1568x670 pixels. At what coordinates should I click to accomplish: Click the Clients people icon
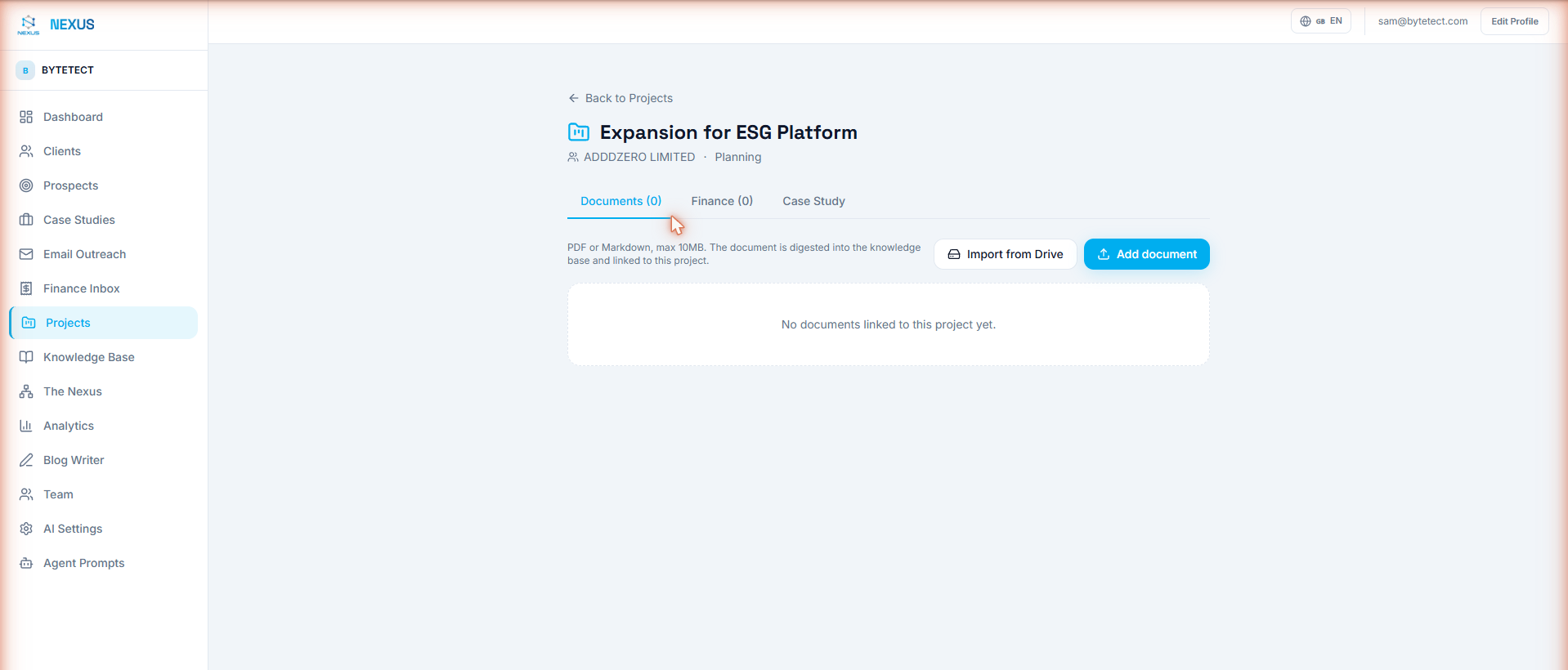pos(26,151)
